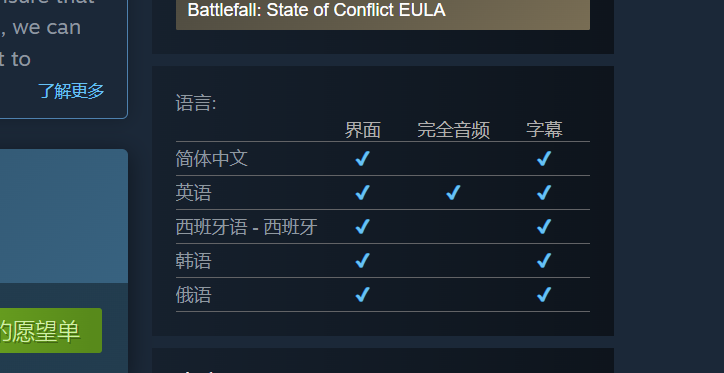Open the Battlefall: State of Conflict EULA
This screenshot has width=724, height=373.
click(383, 11)
